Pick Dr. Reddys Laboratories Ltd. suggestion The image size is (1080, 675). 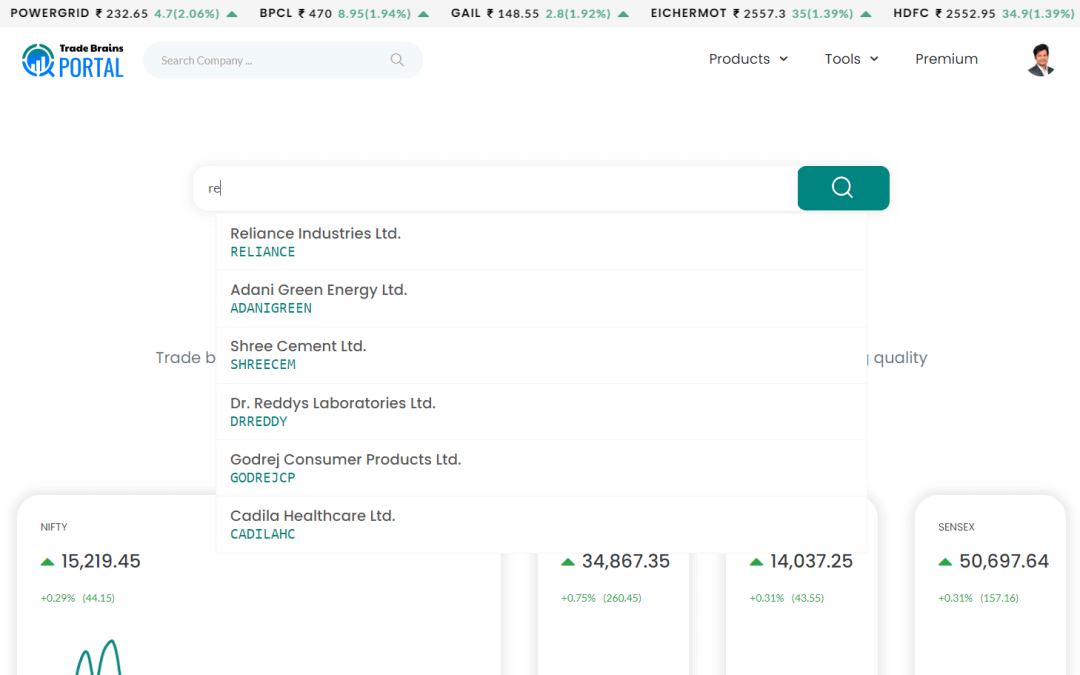click(x=541, y=412)
